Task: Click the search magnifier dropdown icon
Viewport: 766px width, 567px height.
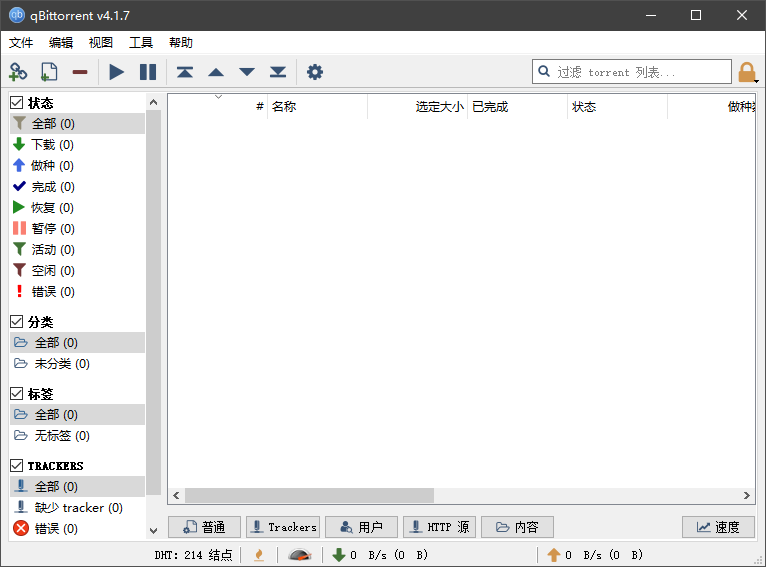Action: click(x=545, y=72)
